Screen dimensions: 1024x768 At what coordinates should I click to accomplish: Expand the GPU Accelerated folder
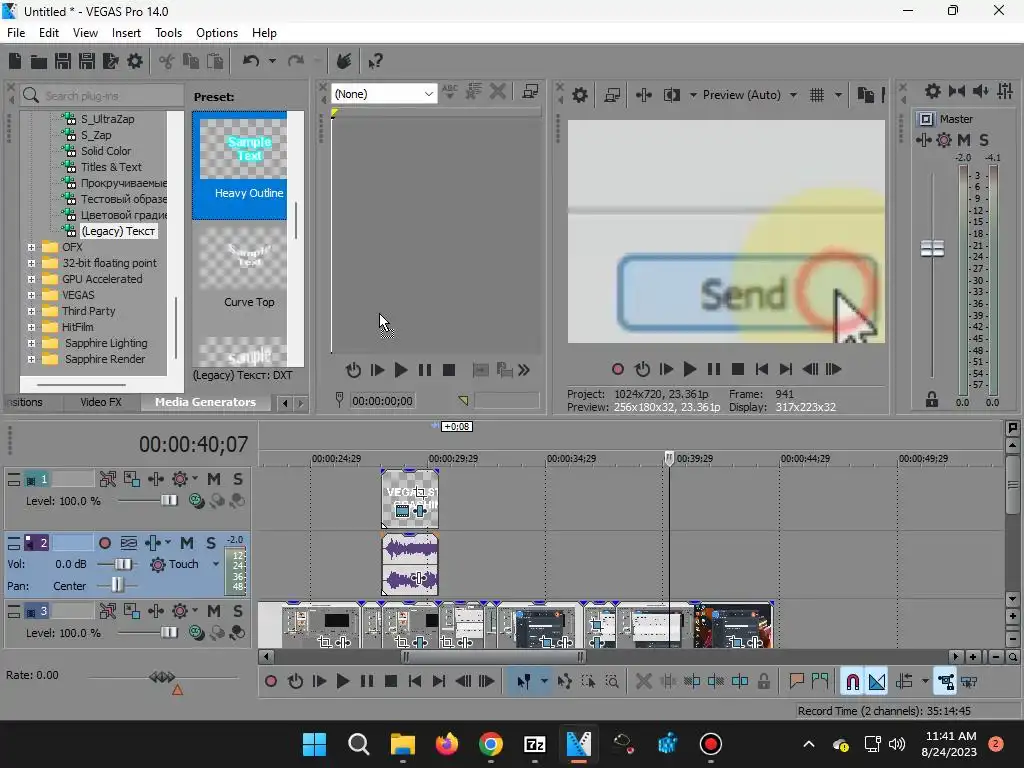pos(31,280)
